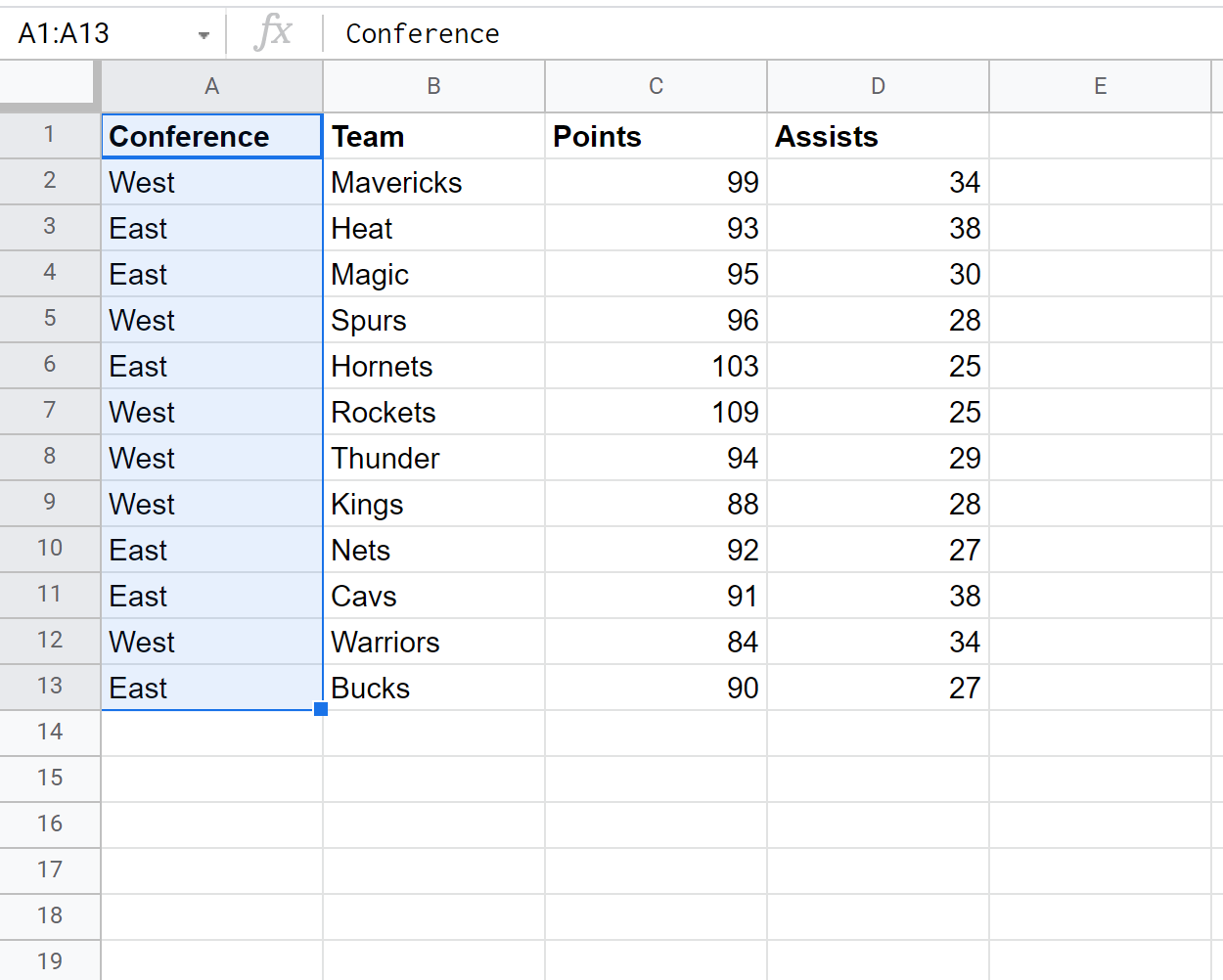
Task: Select the Warriors cell
Action: click(434, 642)
